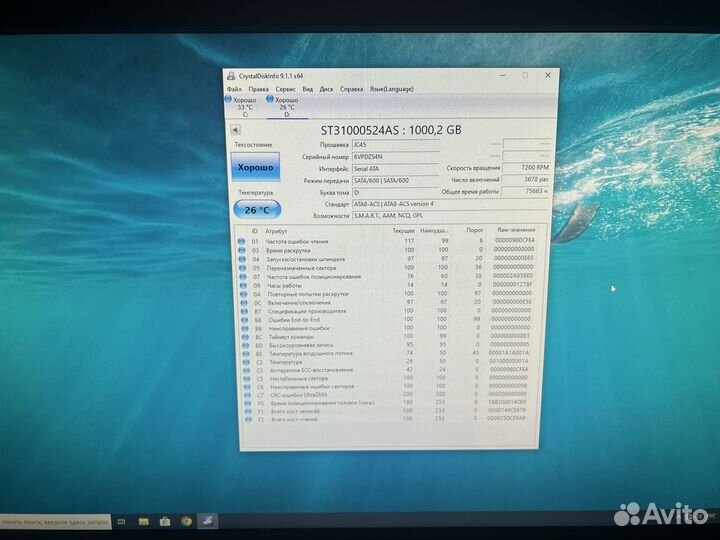The width and height of the screenshot is (720, 540).
Task: Click the previous disk arrow button
Action: coord(236,129)
